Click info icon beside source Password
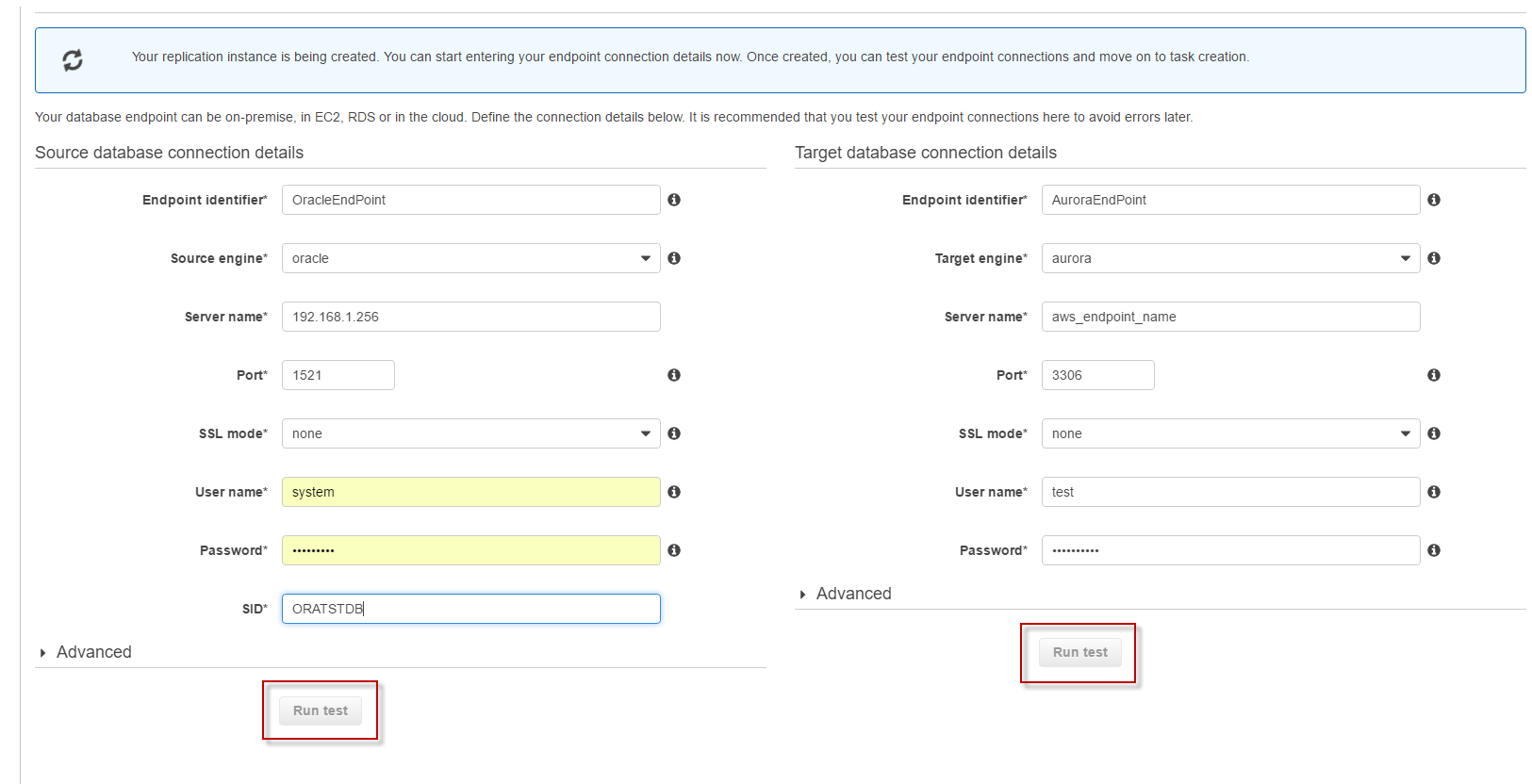The height and width of the screenshot is (784, 1532). 674,550
